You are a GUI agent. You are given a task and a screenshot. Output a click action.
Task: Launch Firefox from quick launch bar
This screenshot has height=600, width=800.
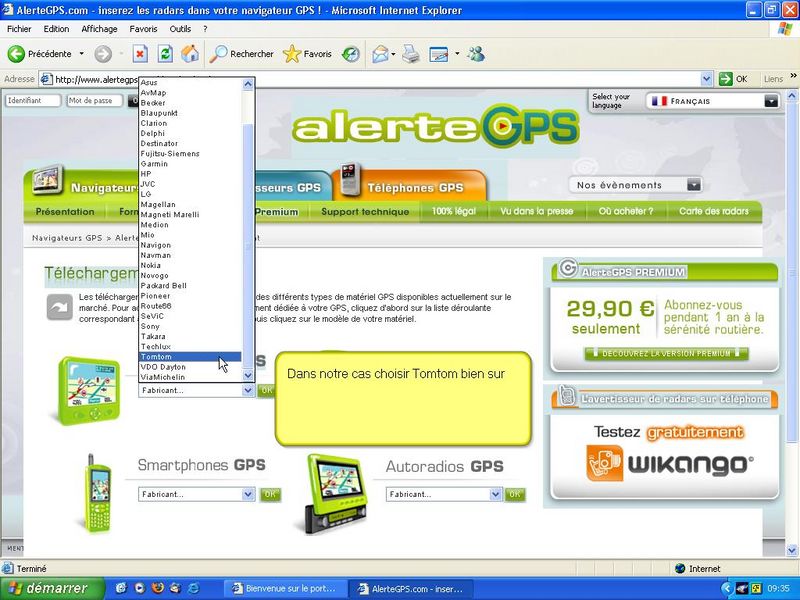tap(157, 588)
